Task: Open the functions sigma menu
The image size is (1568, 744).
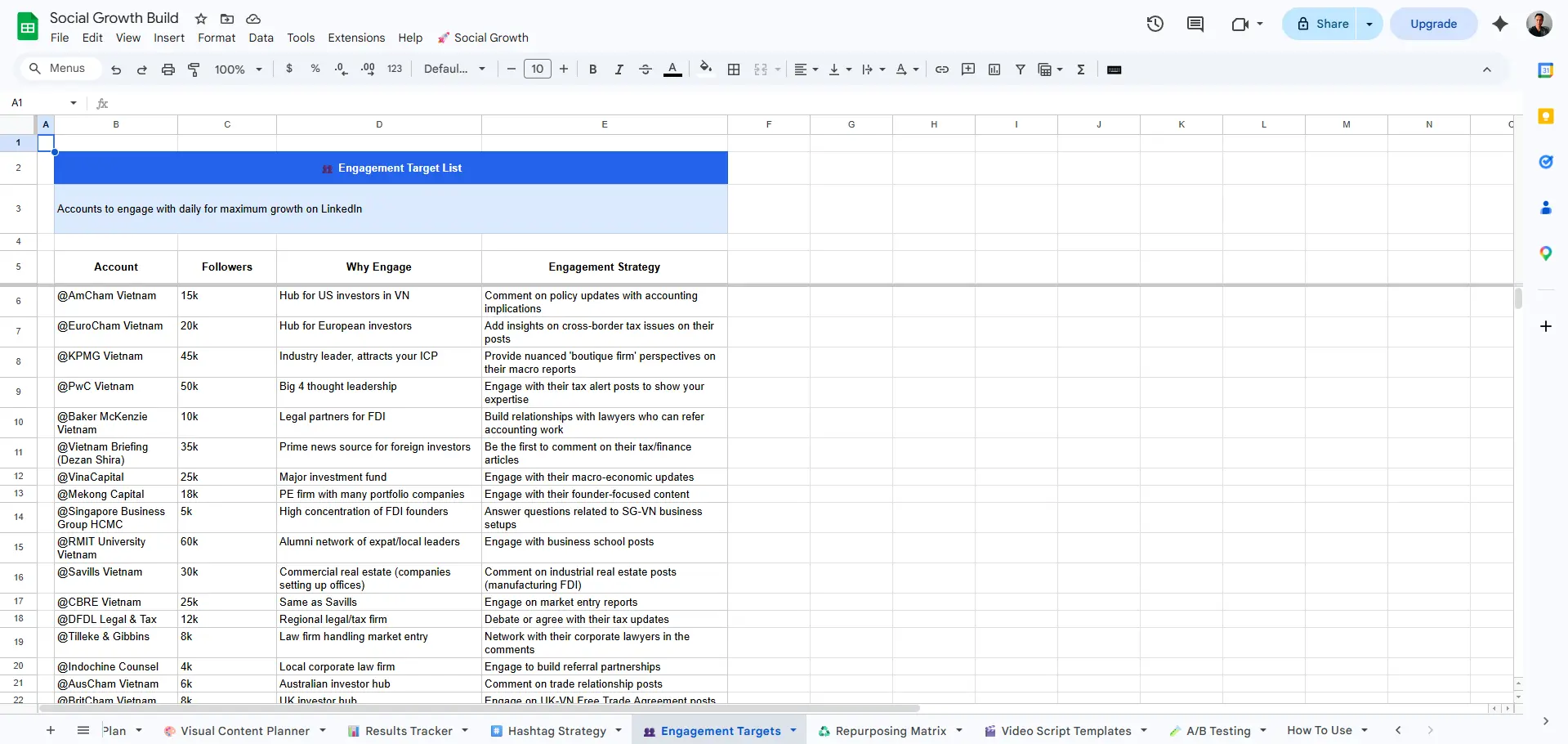Action: pyautogui.click(x=1081, y=69)
